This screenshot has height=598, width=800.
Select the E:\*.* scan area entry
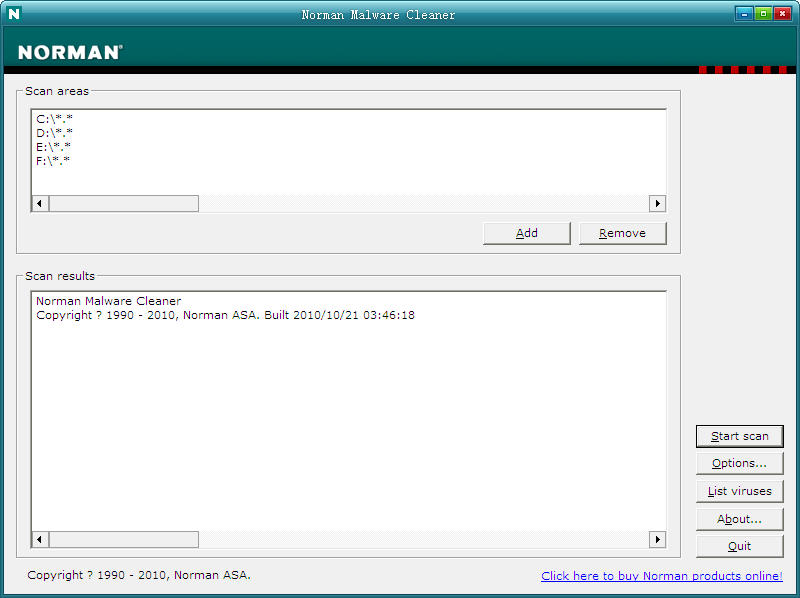[x=54, y=147]
